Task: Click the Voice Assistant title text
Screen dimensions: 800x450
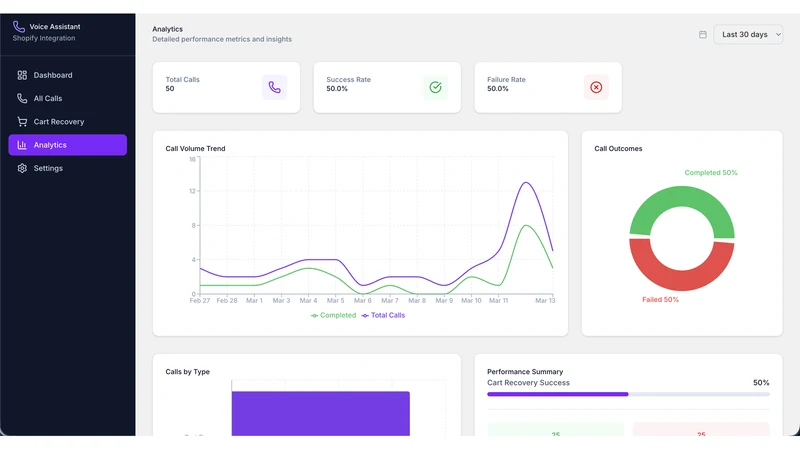Action: click(x=55, y=27)
